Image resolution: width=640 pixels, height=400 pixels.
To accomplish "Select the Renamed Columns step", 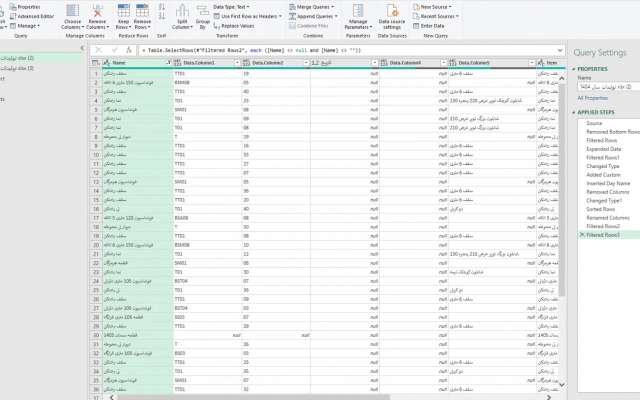I will pos(609,218).
